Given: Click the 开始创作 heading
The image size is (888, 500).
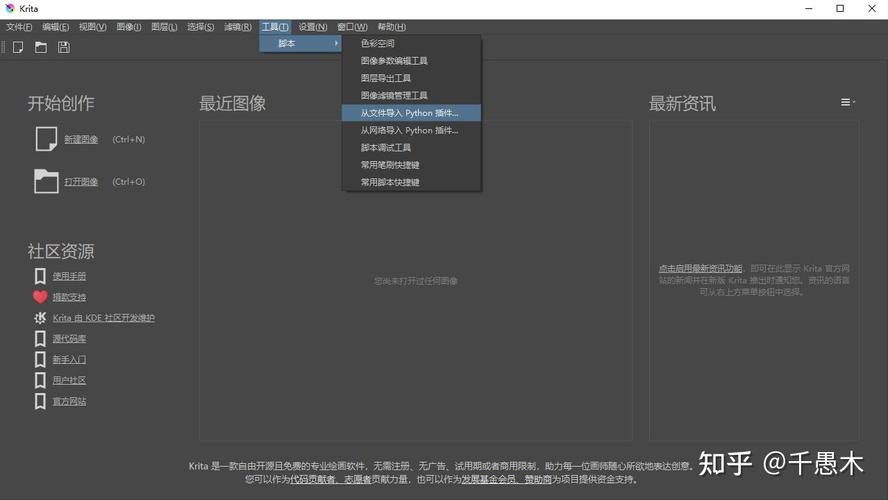Looking at the screenshot, I should coord(61,104).
